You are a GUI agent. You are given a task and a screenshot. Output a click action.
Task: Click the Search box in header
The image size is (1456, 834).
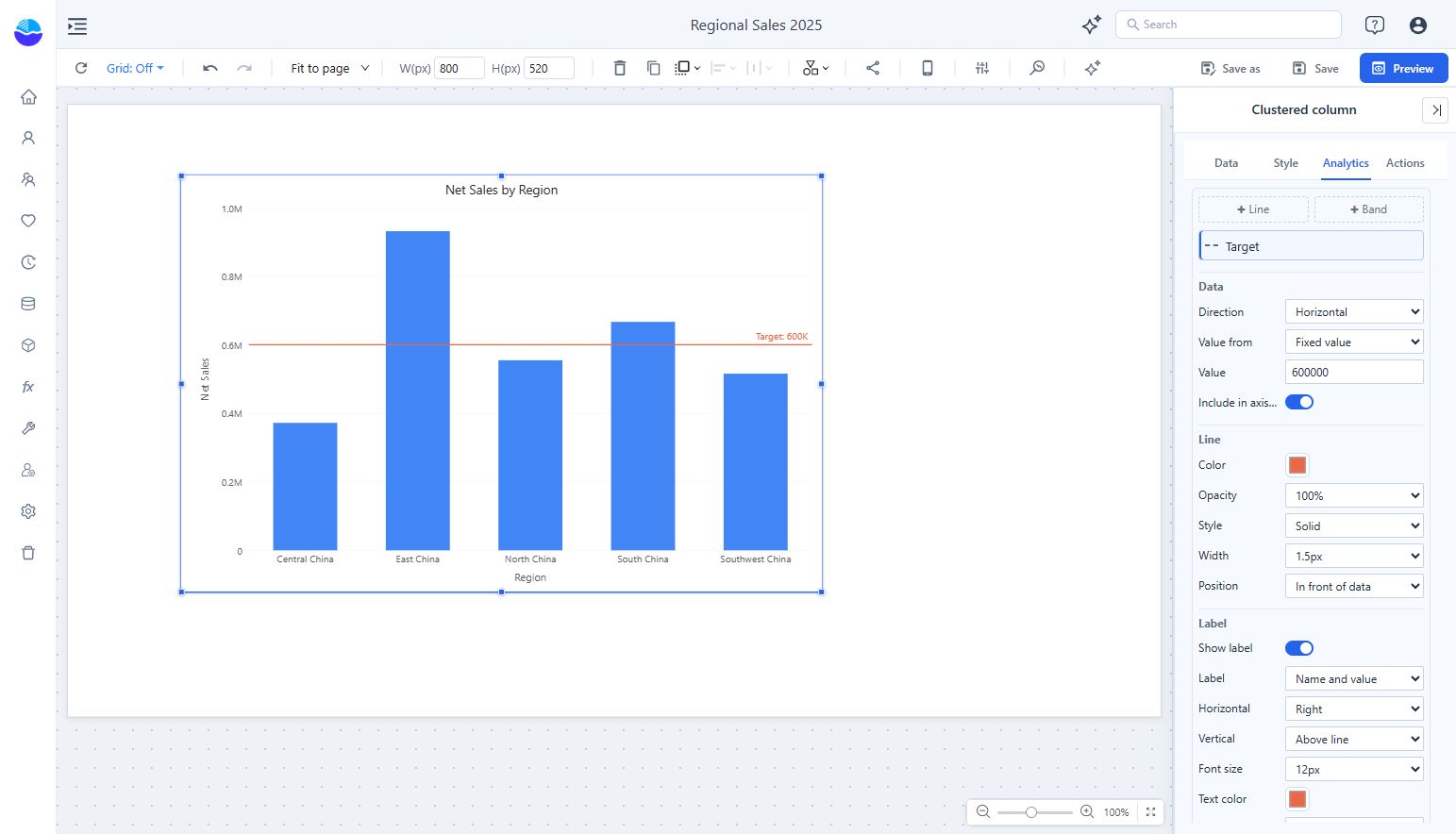tap(1229, 25)
